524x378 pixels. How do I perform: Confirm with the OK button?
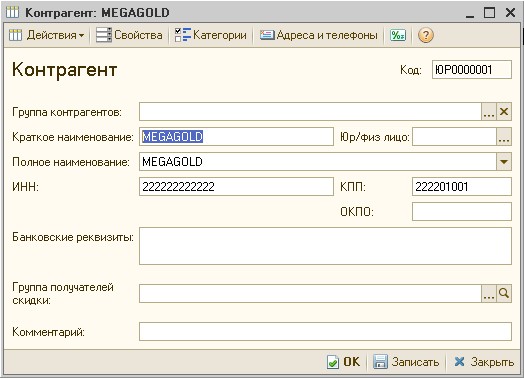point(344,362)
